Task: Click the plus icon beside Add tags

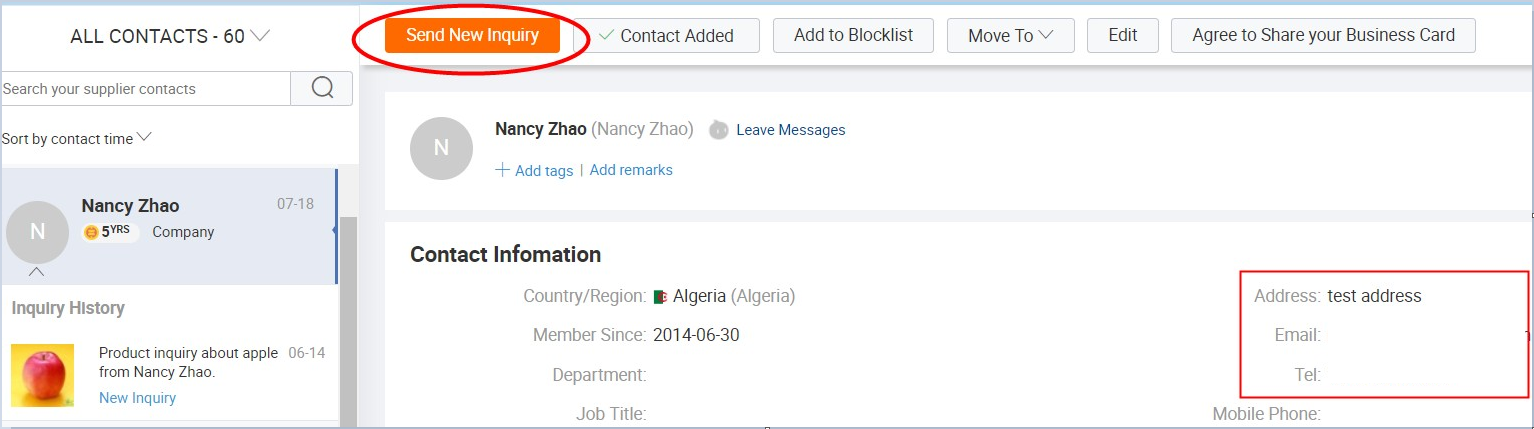Action: point(502,170)
